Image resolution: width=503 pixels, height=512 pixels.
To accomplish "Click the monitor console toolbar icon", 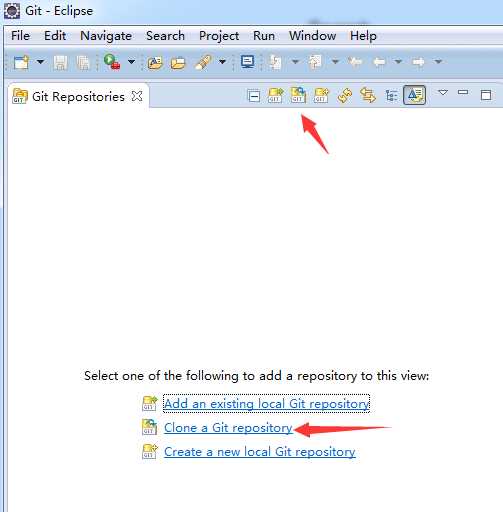I will (248, 62).
